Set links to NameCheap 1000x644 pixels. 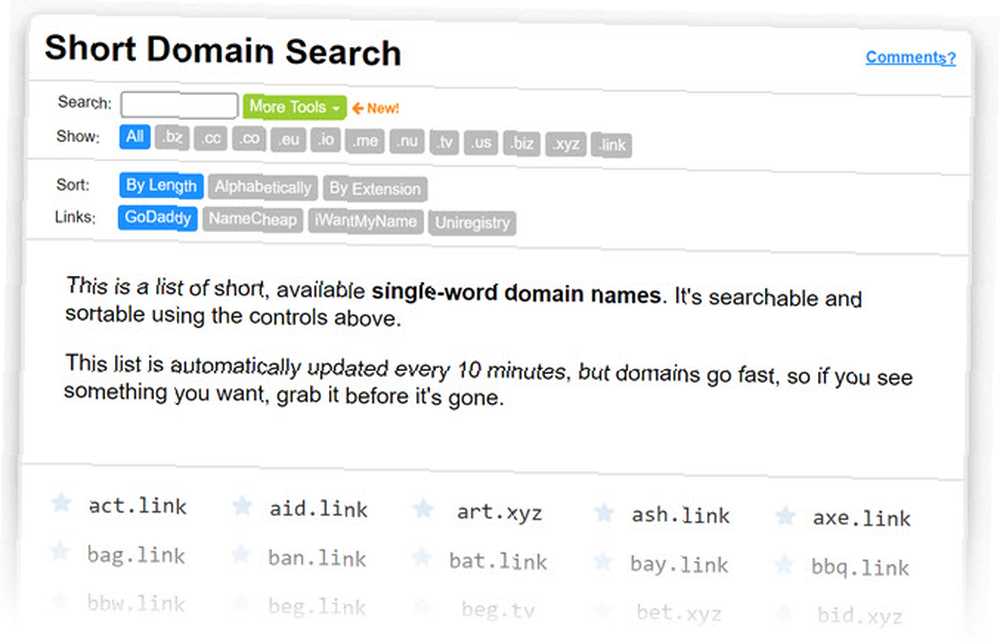point(253,219)
